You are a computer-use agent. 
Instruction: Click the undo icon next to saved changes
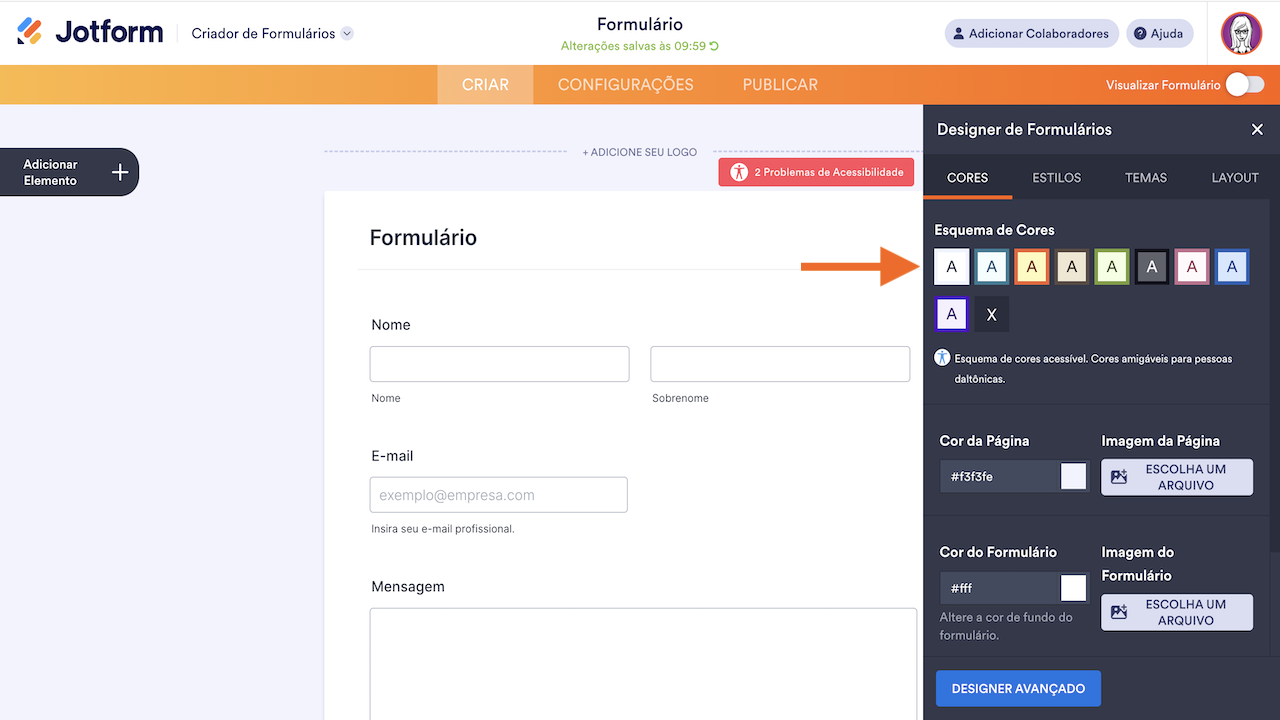tap(714, 46)
